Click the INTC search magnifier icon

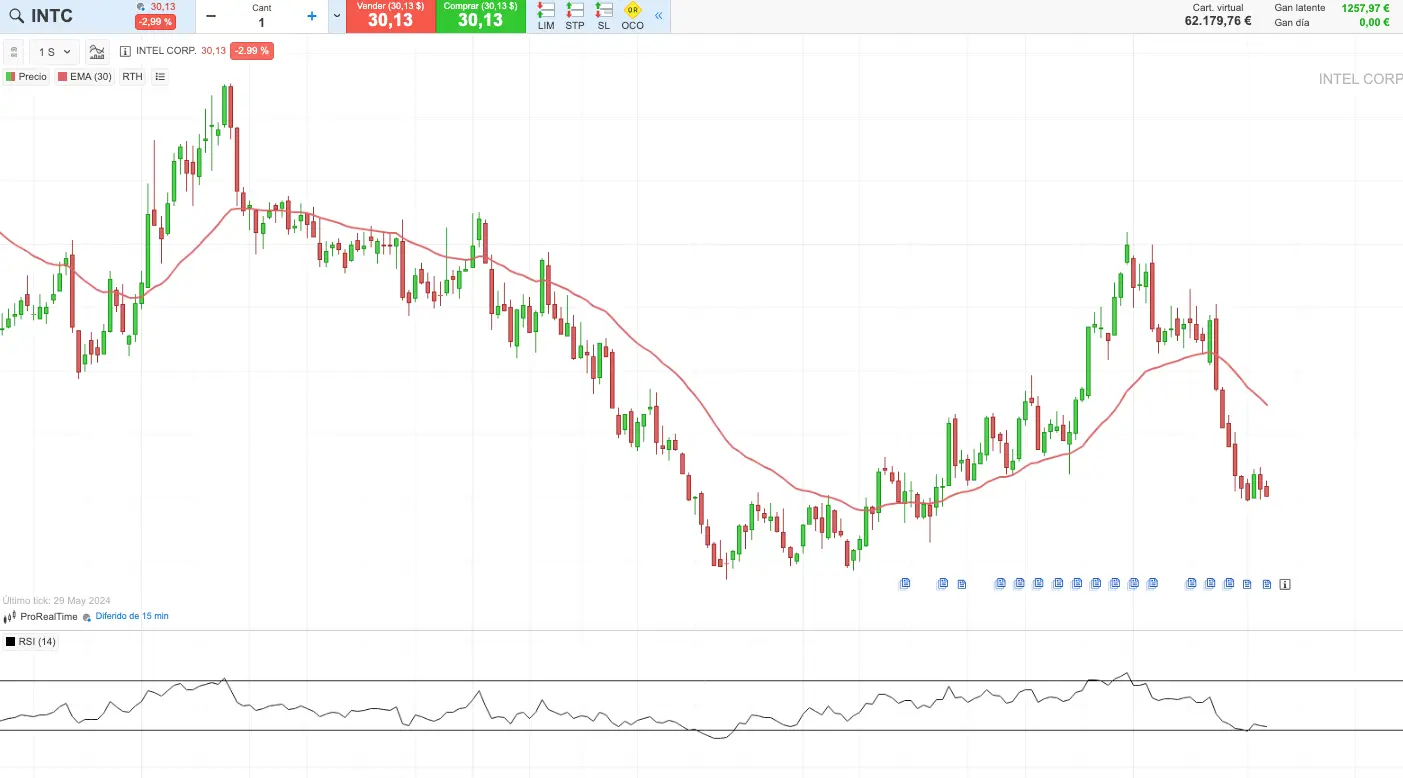point(16,16)
